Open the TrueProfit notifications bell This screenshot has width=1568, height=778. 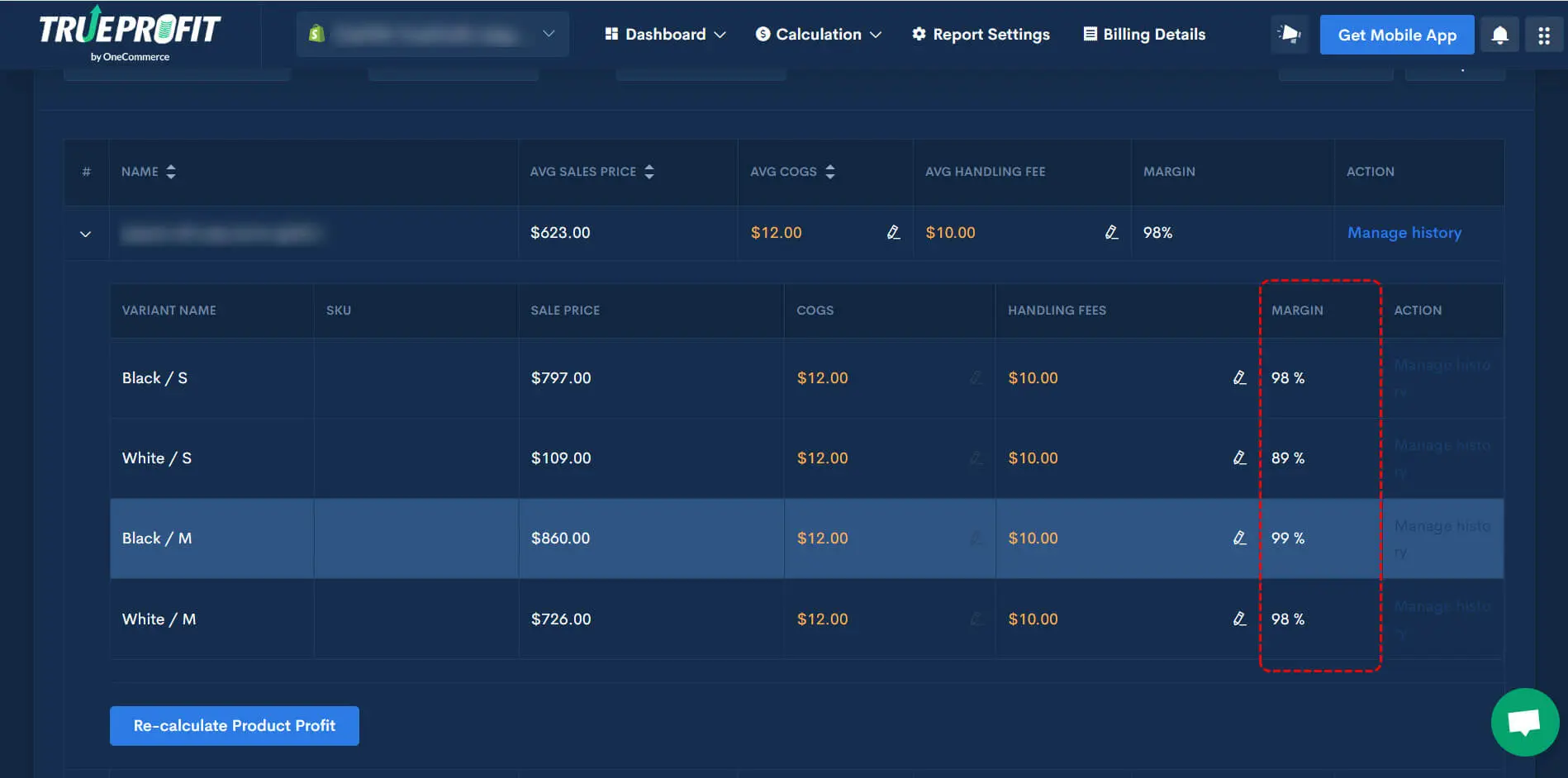pos(1499,34)
